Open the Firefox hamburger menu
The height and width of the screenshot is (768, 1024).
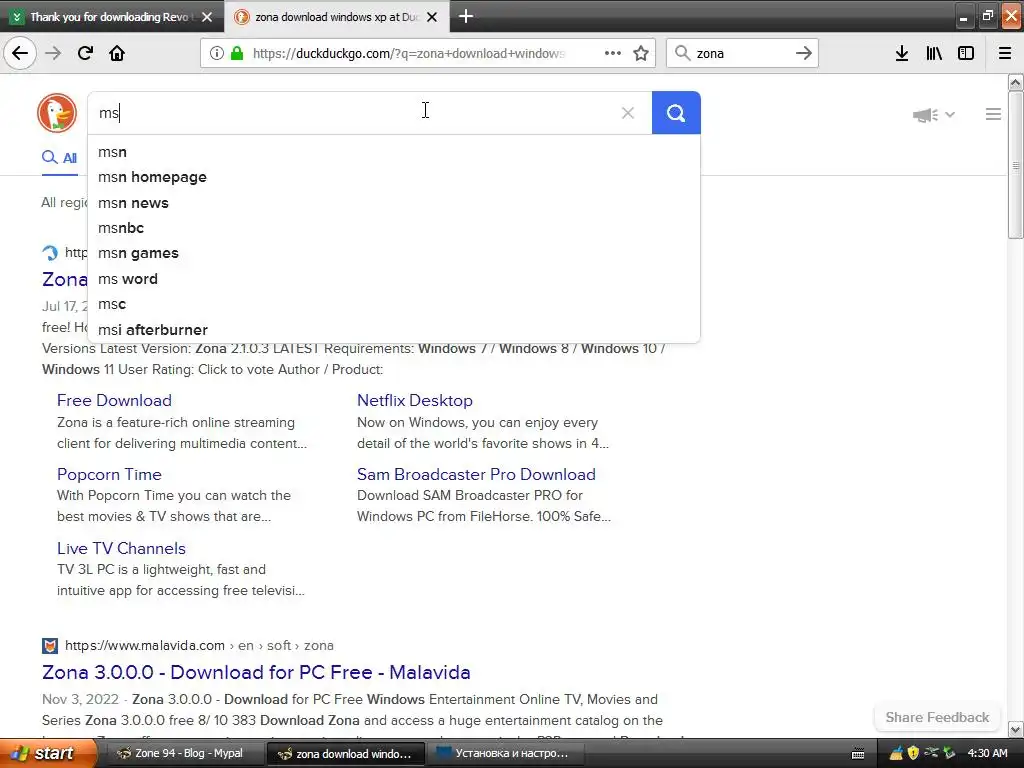click(x=1005, y=53)
